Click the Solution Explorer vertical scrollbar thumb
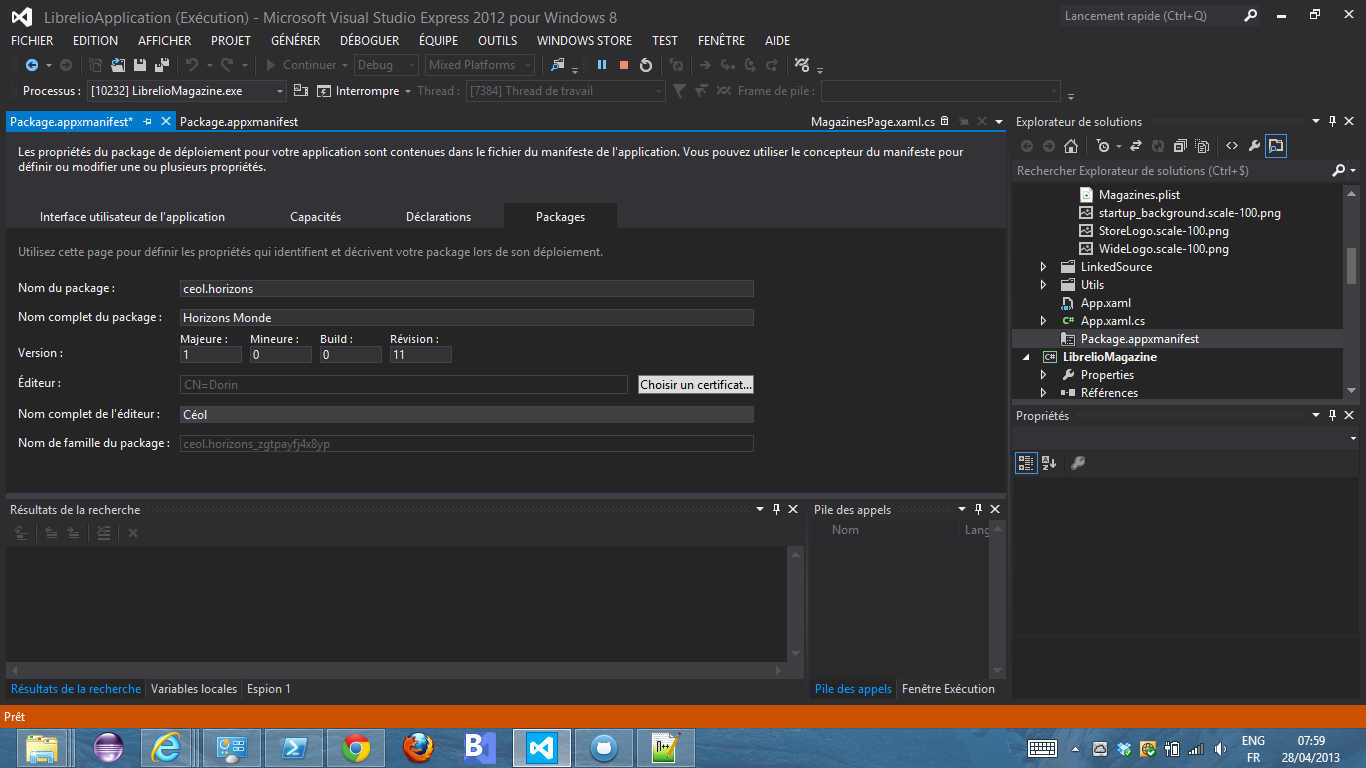Screen dimensions: 1366x768 pos(1351,265)
